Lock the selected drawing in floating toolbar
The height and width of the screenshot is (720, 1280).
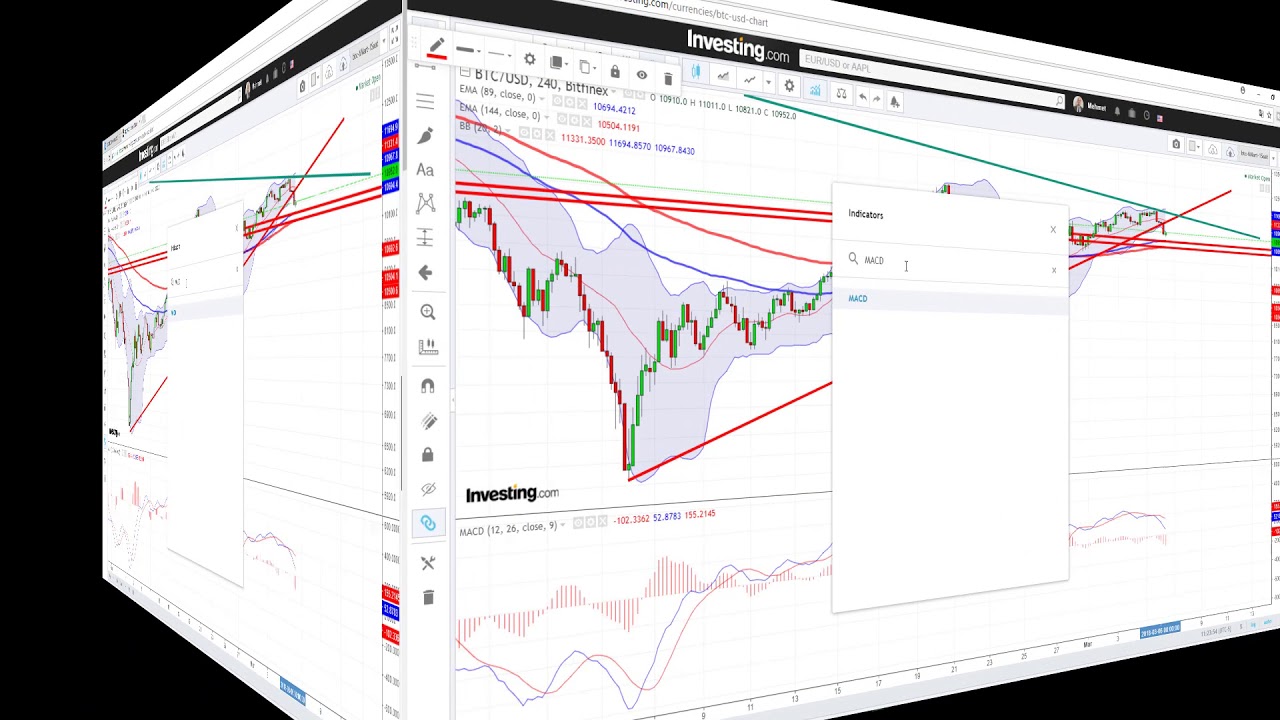click(615, 72)
